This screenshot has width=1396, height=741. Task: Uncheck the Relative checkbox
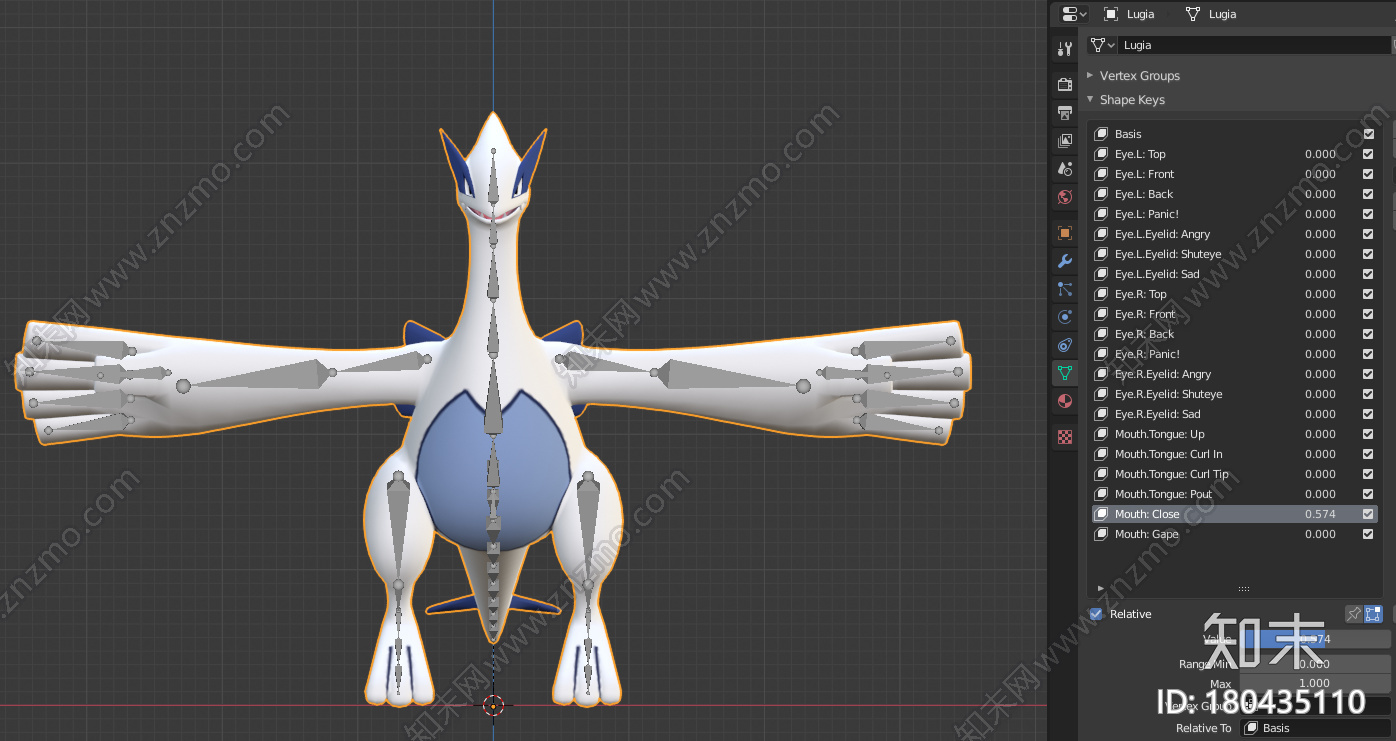pos(1096,614)
